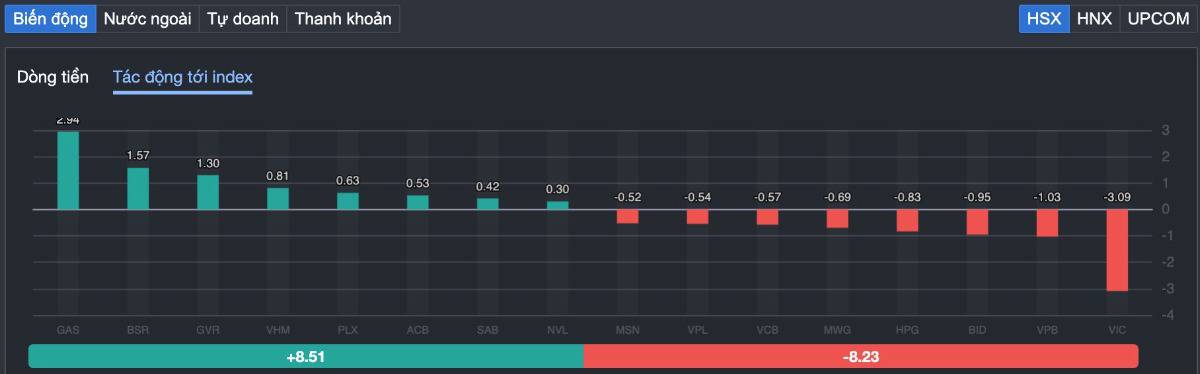Click the VIC bar valued -3.09

coord(1118,250)
